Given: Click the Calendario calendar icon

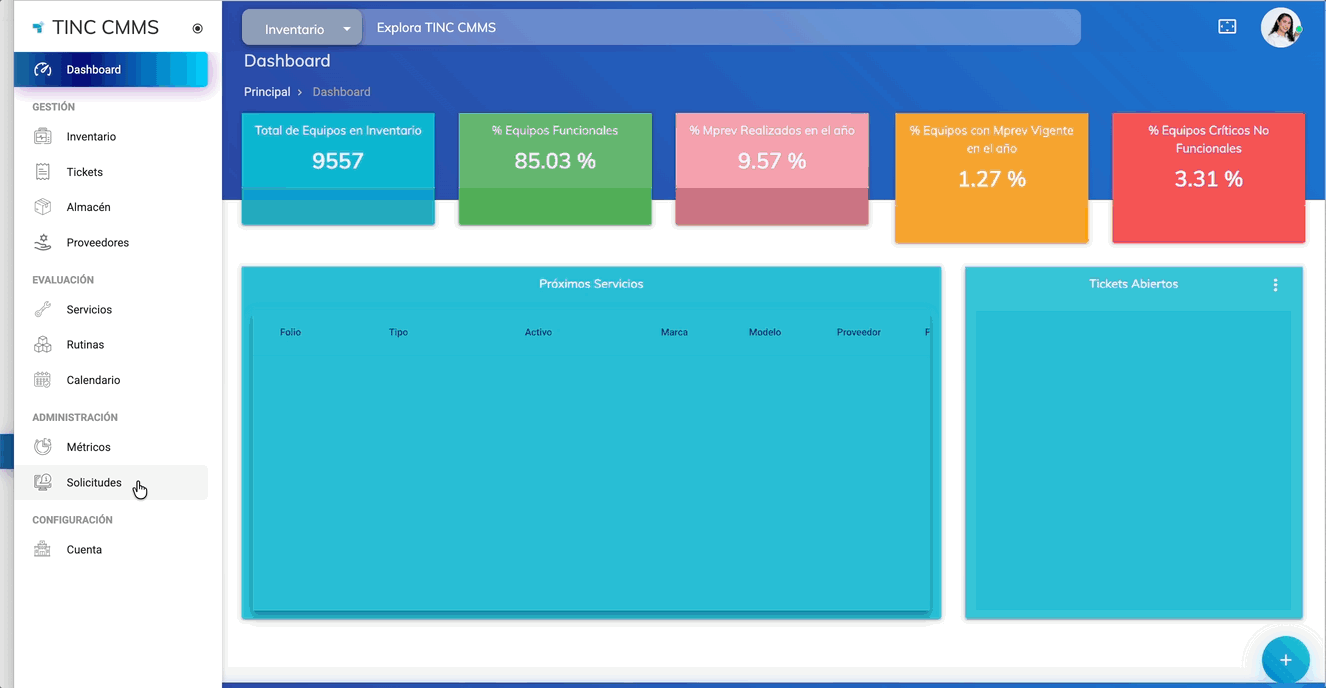Looking at the screenshot, I should 42,380.
